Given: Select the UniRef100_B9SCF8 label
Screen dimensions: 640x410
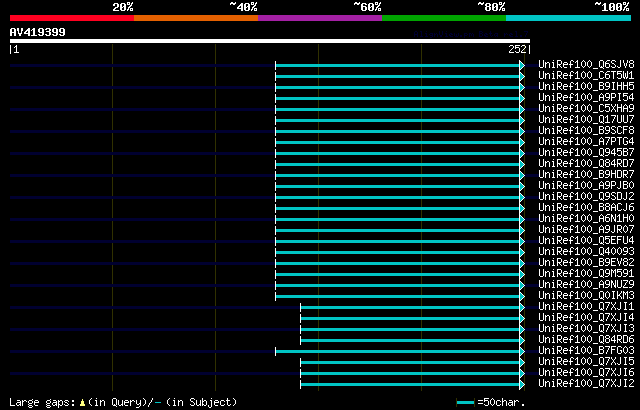Looking at the screenshot, I should click(x=586, y=131).
